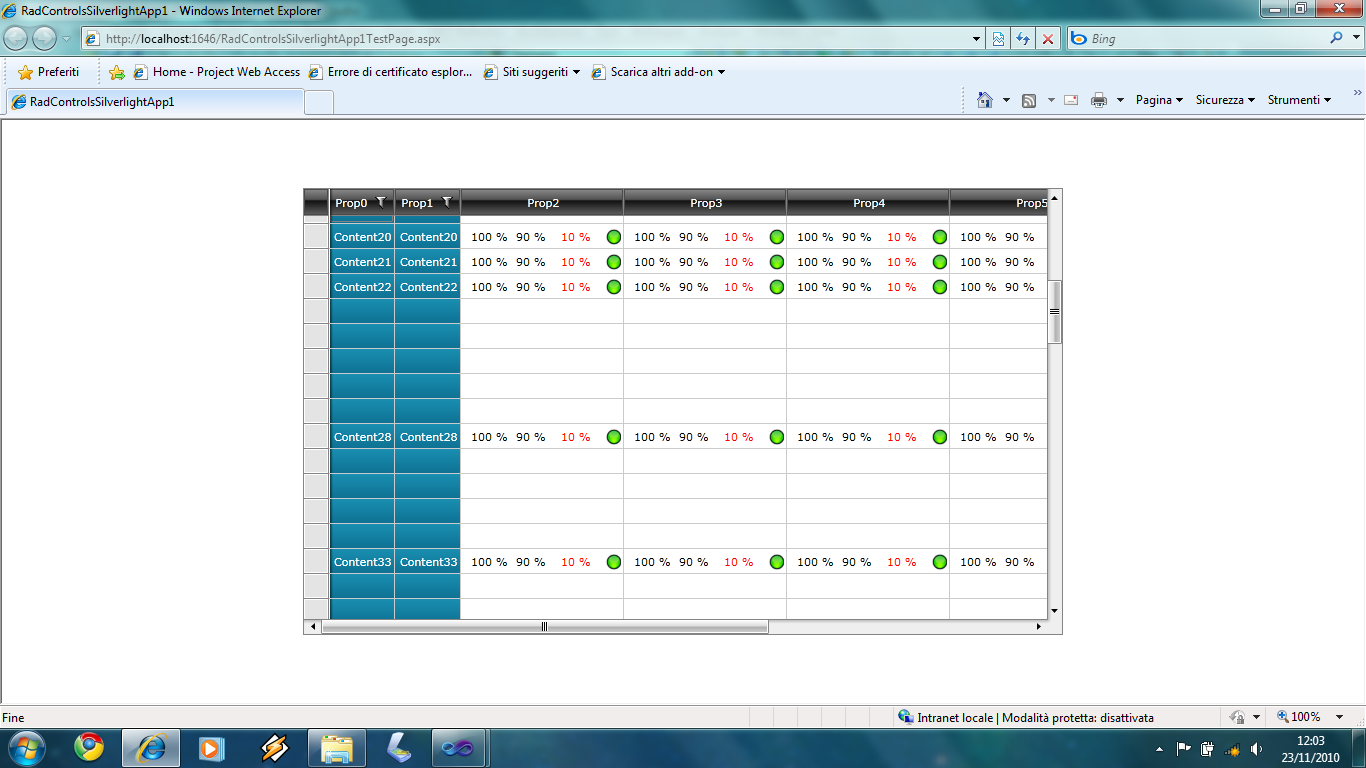Click Content22 cell in the Prop0 column
1366x768 pixels.
click(x=362, y=287)
